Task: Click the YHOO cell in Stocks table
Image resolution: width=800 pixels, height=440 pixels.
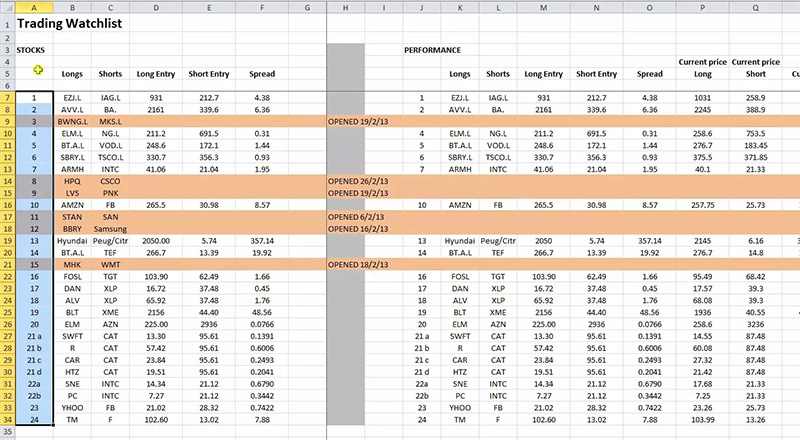Action: tap(72, 408)
